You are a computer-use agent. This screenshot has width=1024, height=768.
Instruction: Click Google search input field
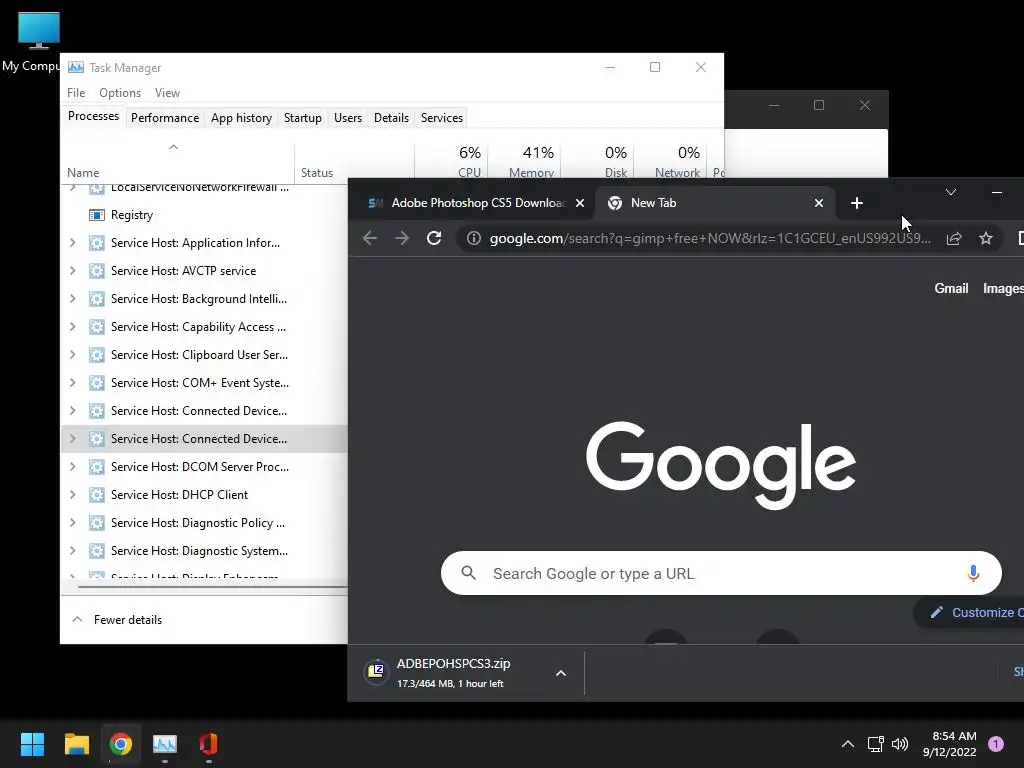pos(721,573)
